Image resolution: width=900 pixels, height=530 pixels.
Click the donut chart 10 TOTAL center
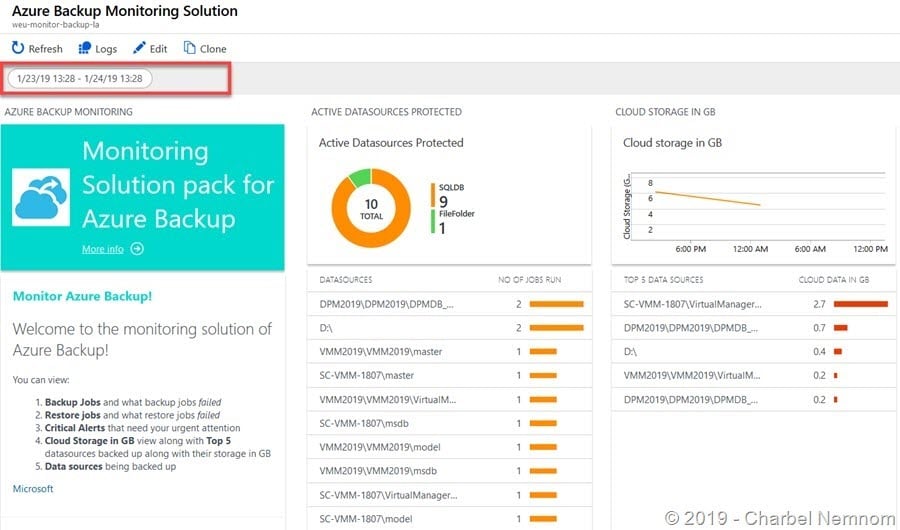tap(371, 208)
